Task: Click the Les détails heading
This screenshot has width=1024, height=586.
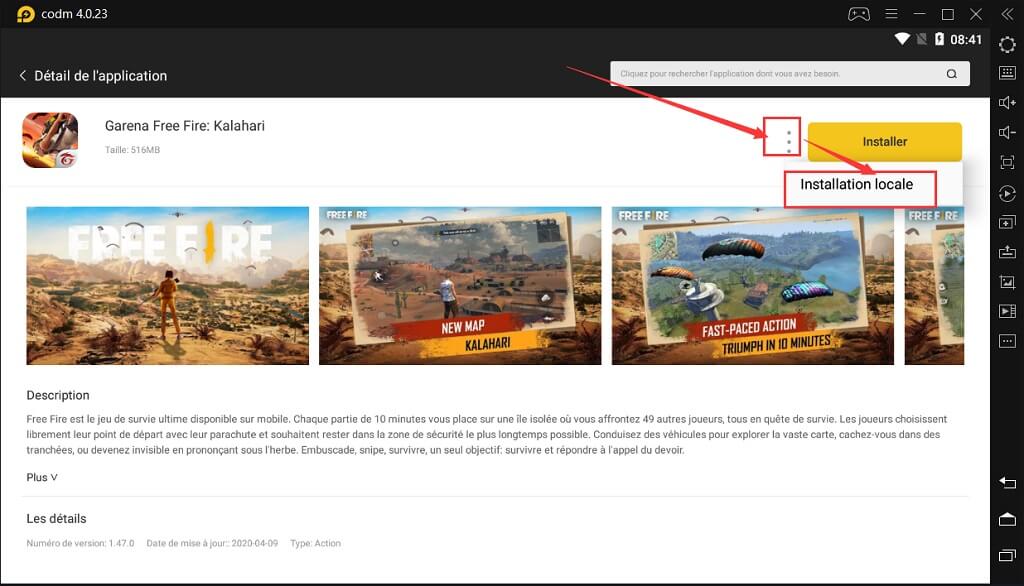Action: coord(56,519)
